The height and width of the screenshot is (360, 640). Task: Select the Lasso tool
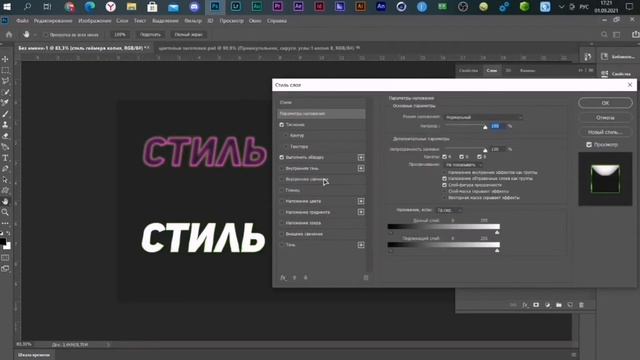(x=5, y=81)
